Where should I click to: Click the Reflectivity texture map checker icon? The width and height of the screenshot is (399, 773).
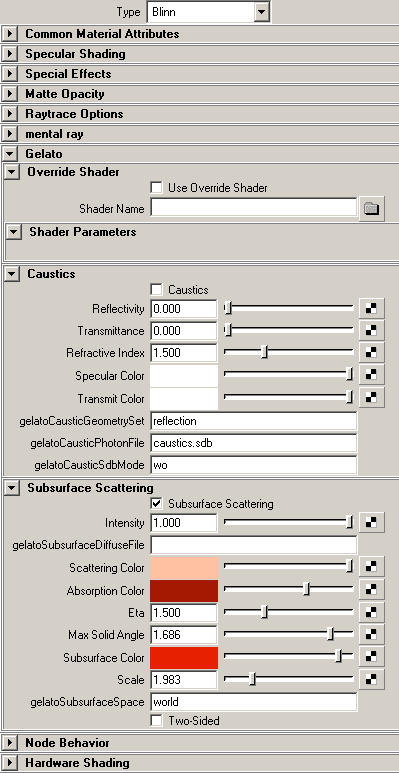point(371,309)
